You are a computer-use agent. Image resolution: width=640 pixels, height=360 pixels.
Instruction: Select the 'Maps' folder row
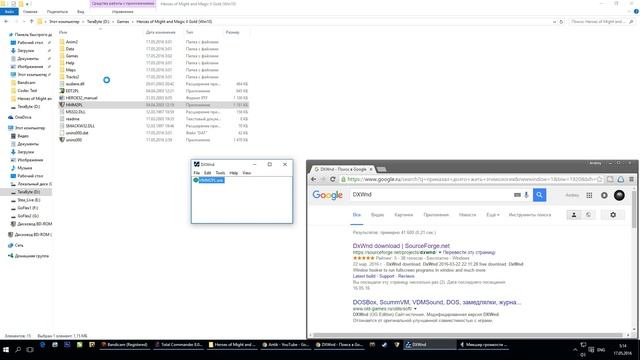[153, 70]
